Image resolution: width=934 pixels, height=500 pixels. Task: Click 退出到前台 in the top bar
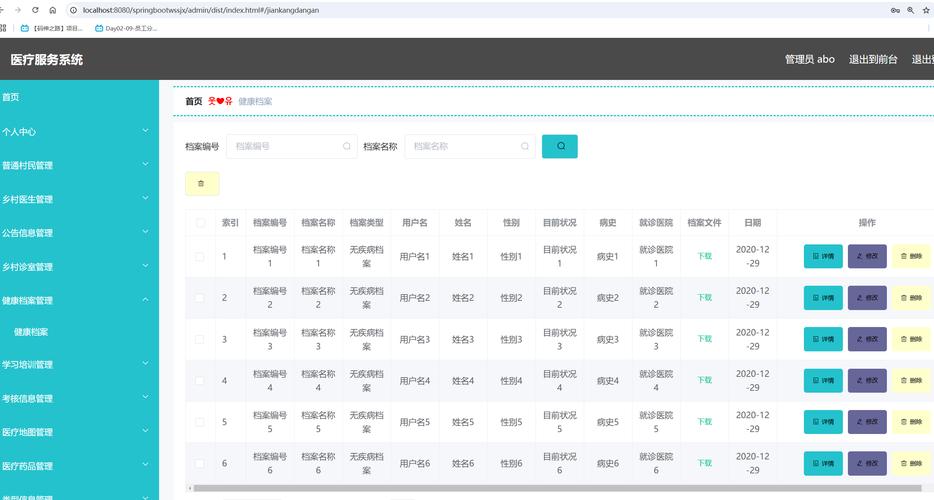point(873,59)
